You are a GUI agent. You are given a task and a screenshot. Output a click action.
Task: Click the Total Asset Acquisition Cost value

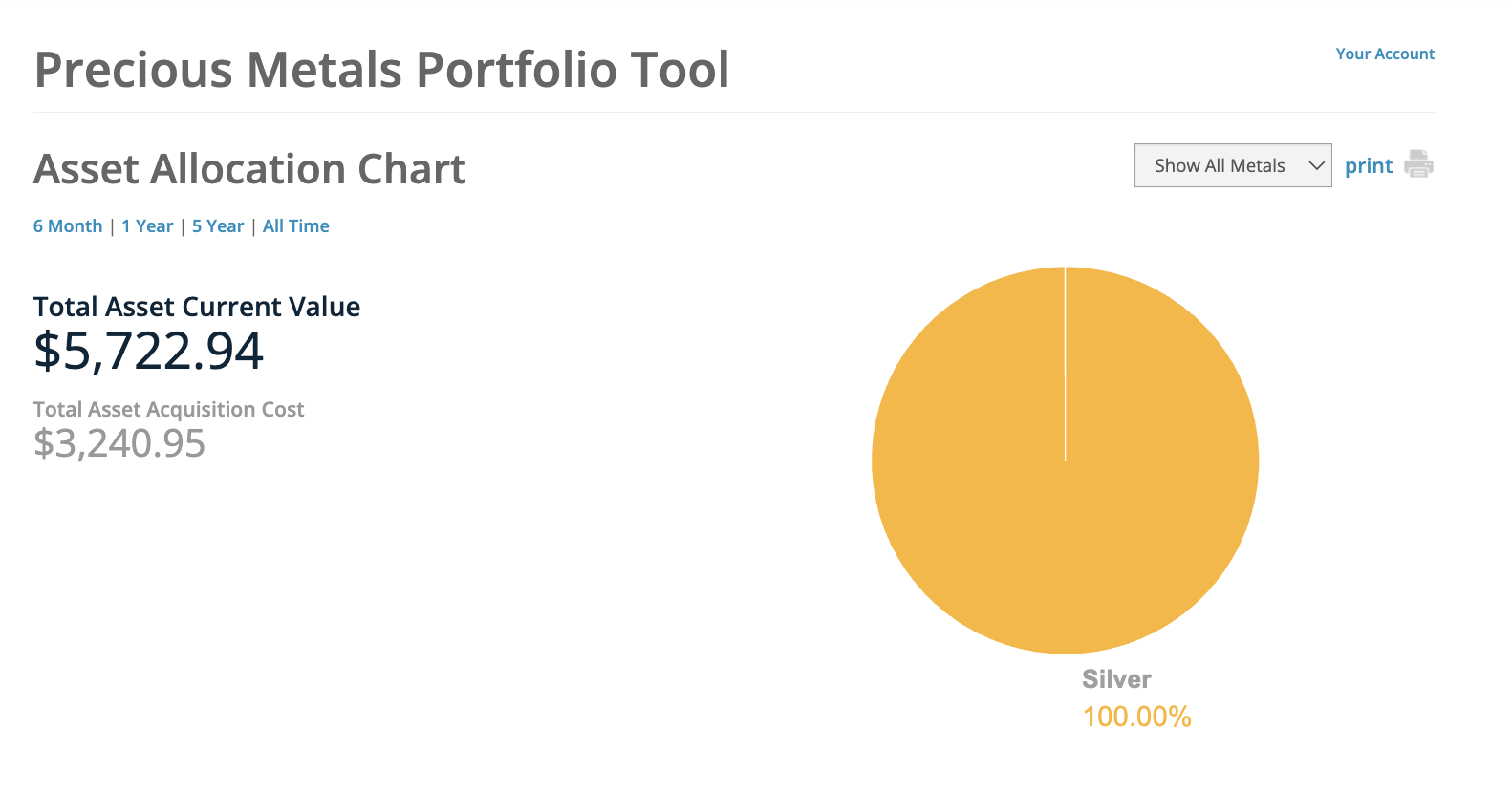[119, 442]
